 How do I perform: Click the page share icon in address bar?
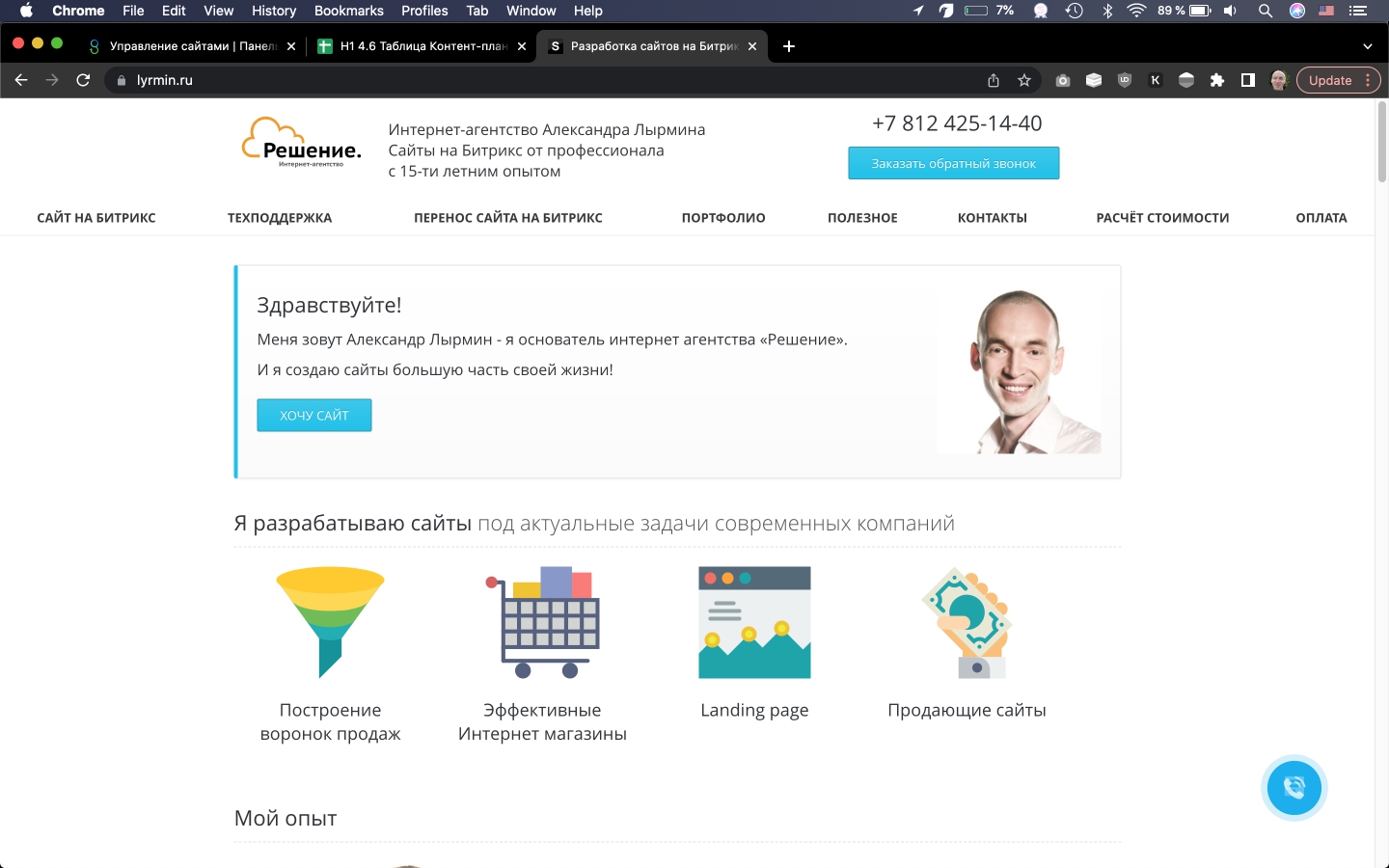point(994,80)
